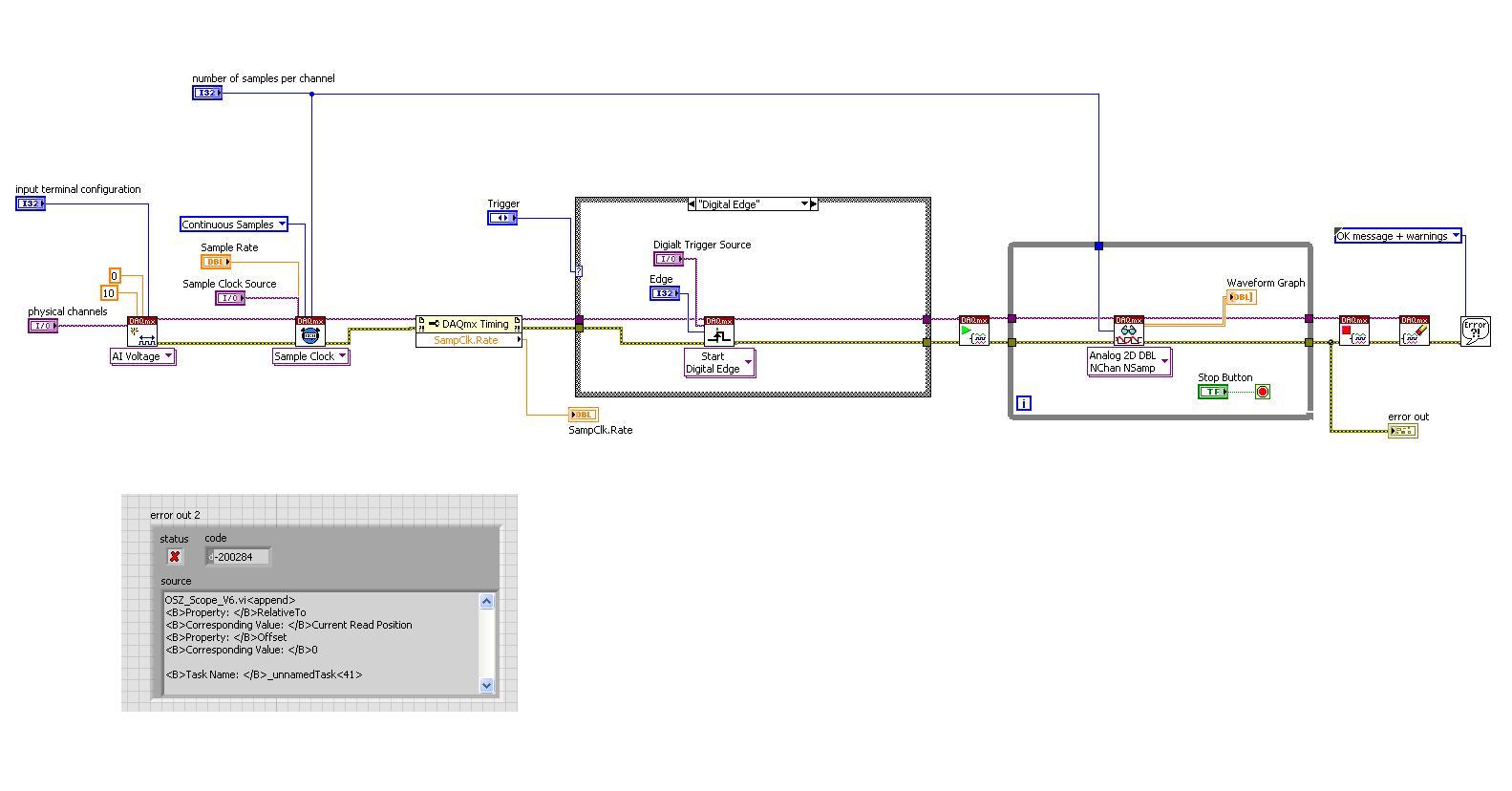Click the "Task Name: _unnamedTask<41>" line

tap(264, 674)
